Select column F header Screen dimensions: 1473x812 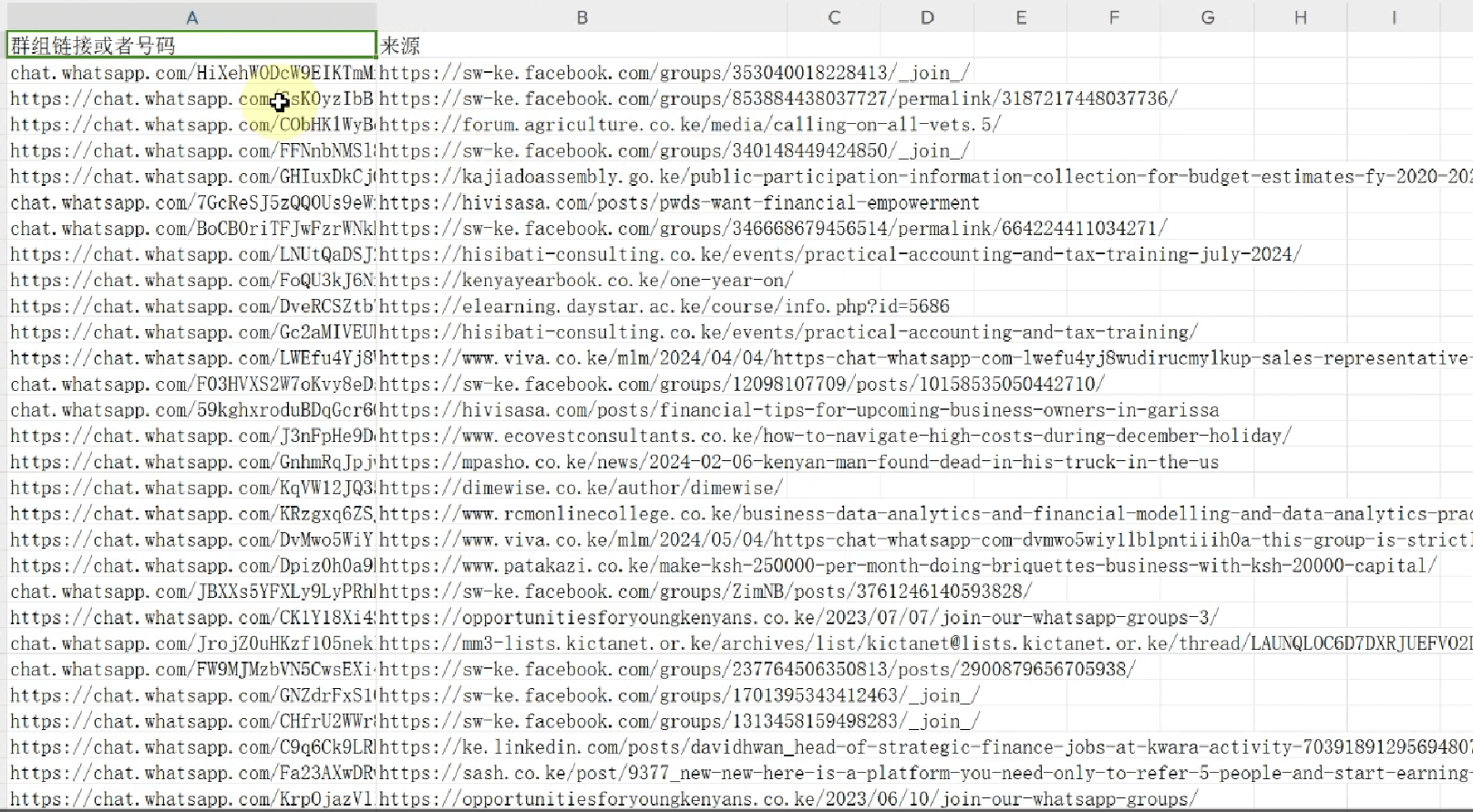(x=1114, y=16)
